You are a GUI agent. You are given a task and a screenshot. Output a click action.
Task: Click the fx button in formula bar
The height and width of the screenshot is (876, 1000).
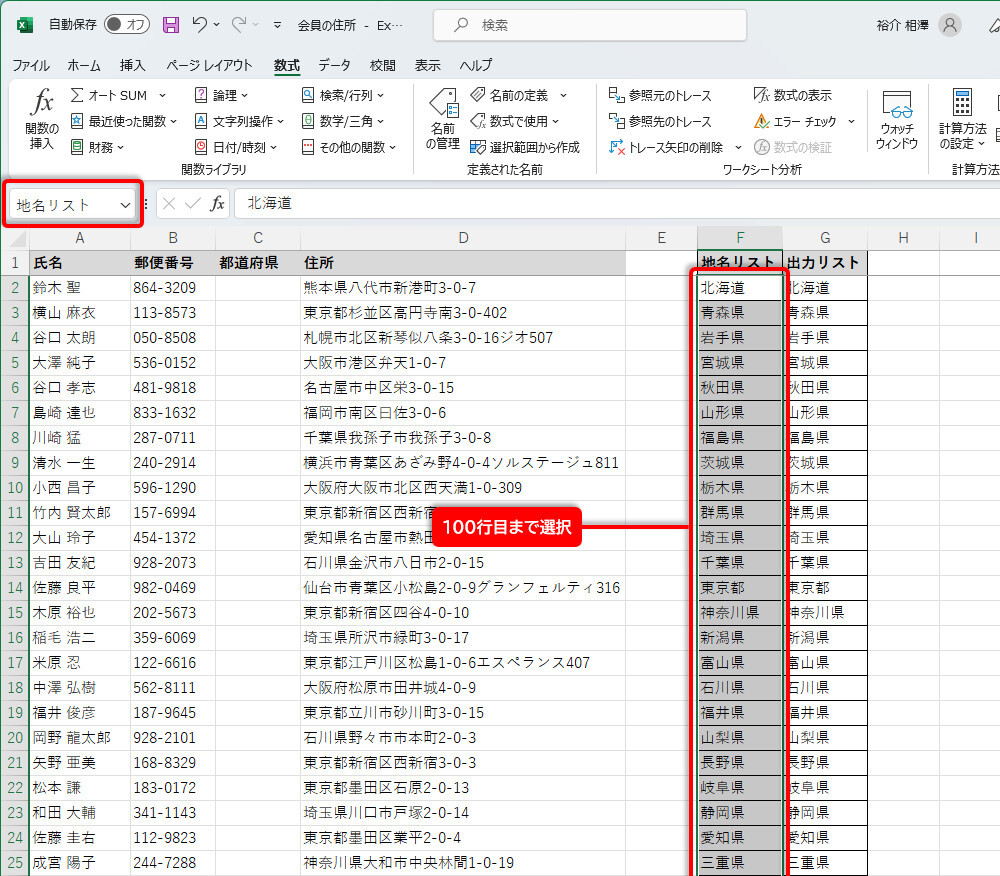pos(217,204)
